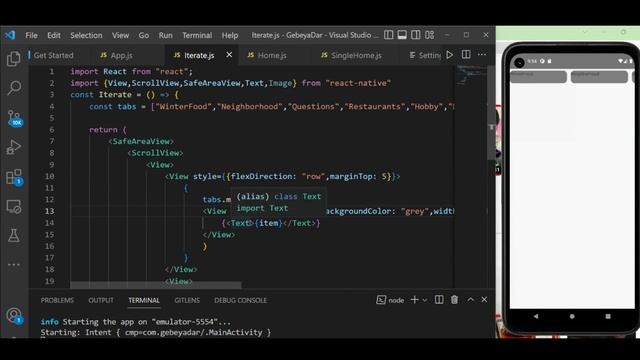Open the Run and Debug view
Screen dimensions: 640x360
coord(14,147)
